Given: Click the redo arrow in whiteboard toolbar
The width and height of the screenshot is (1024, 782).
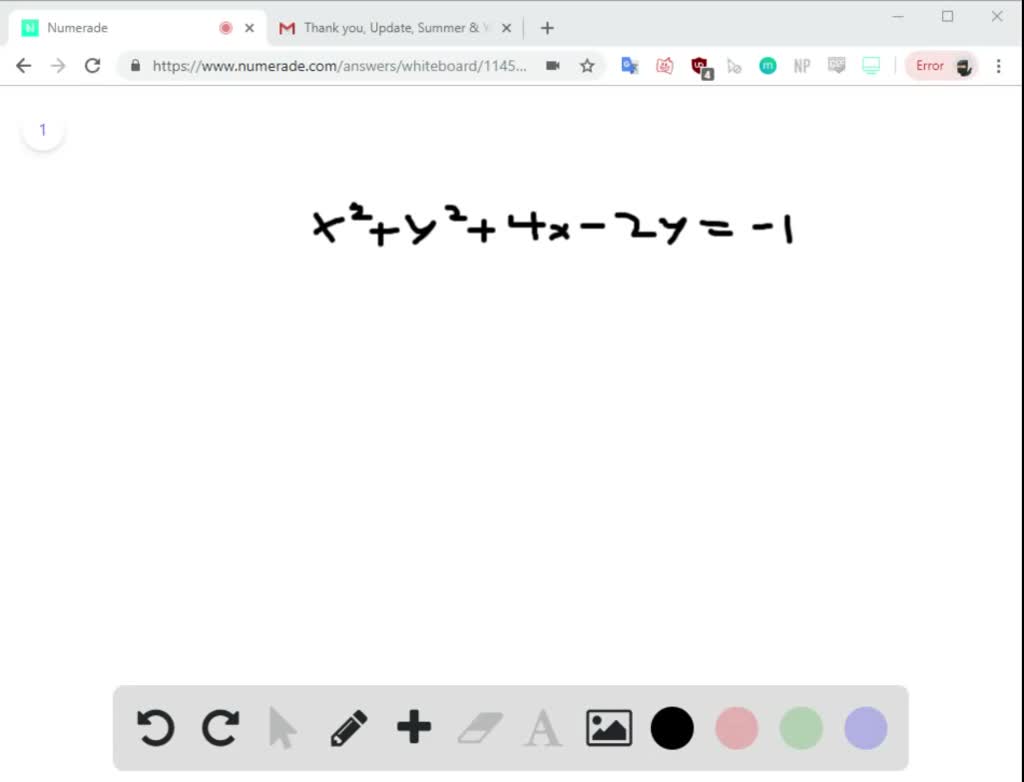Looking at the screenshot, I should pos(220,728).
